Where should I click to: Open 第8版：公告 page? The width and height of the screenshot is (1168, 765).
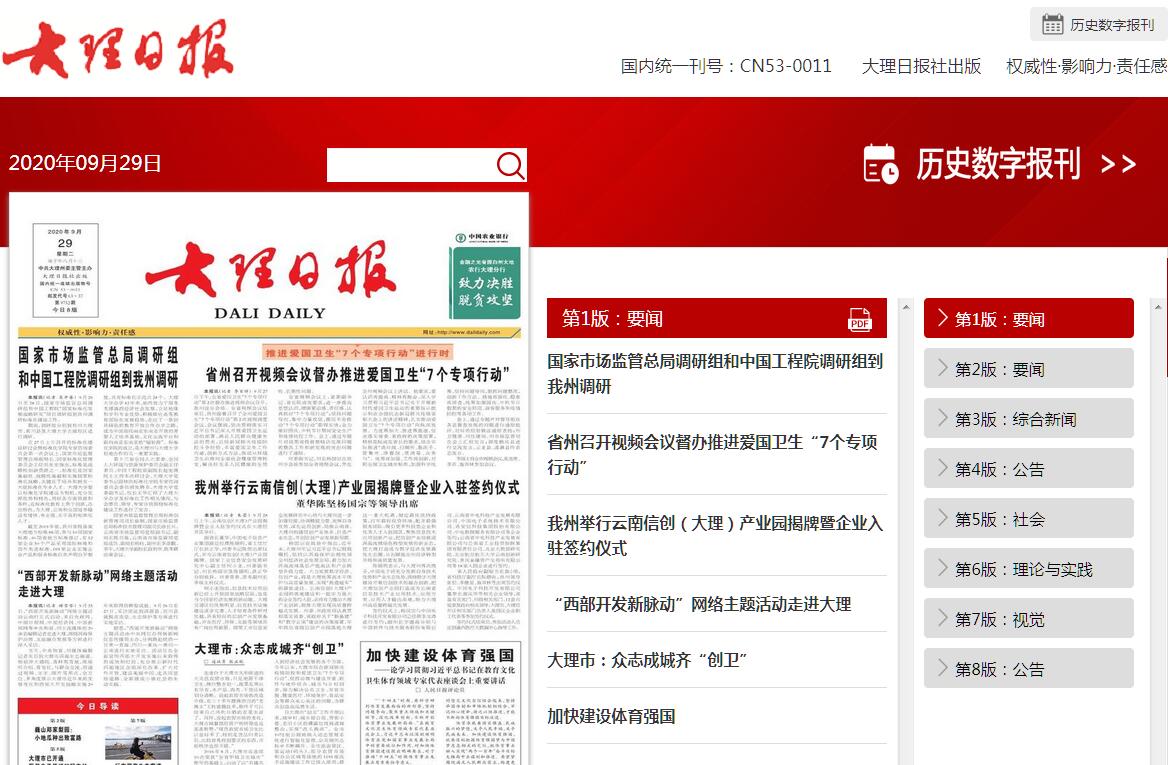1029,668
